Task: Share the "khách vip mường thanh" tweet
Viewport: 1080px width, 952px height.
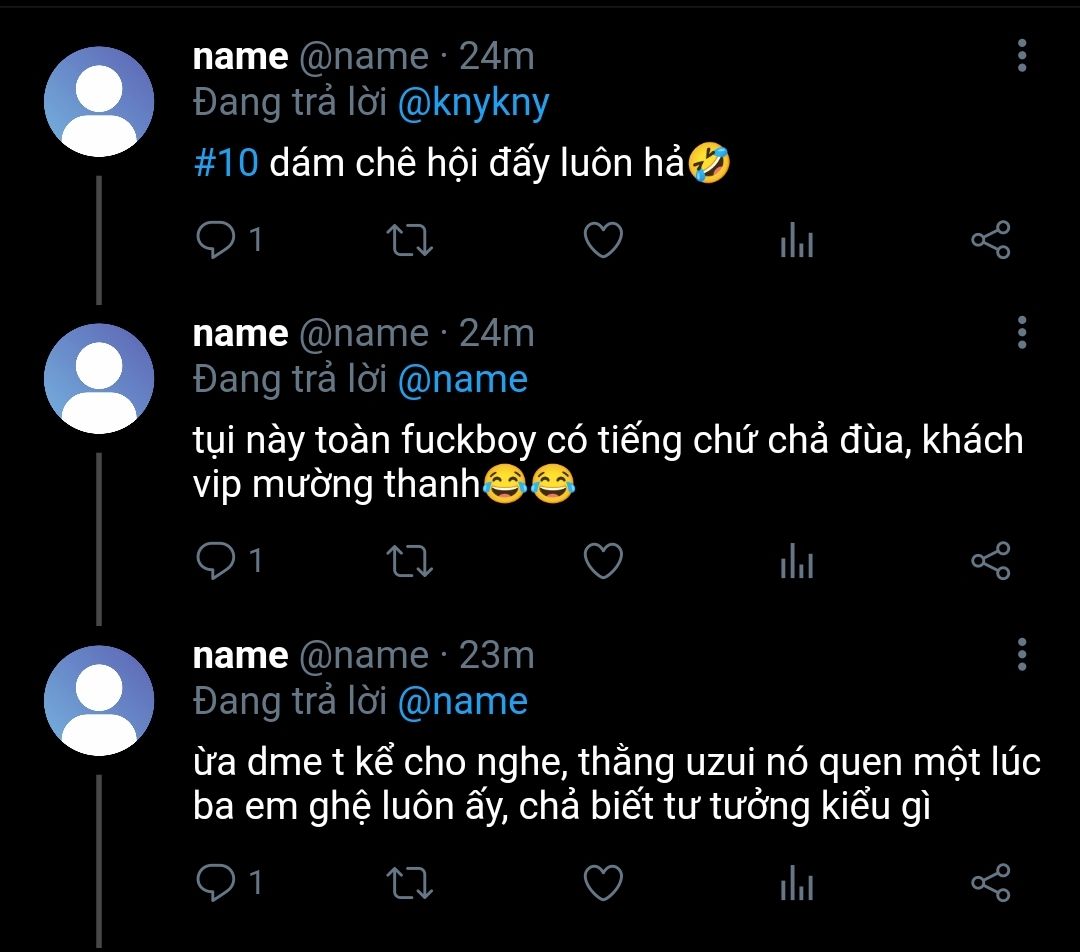Action: [x=991, y=561]
